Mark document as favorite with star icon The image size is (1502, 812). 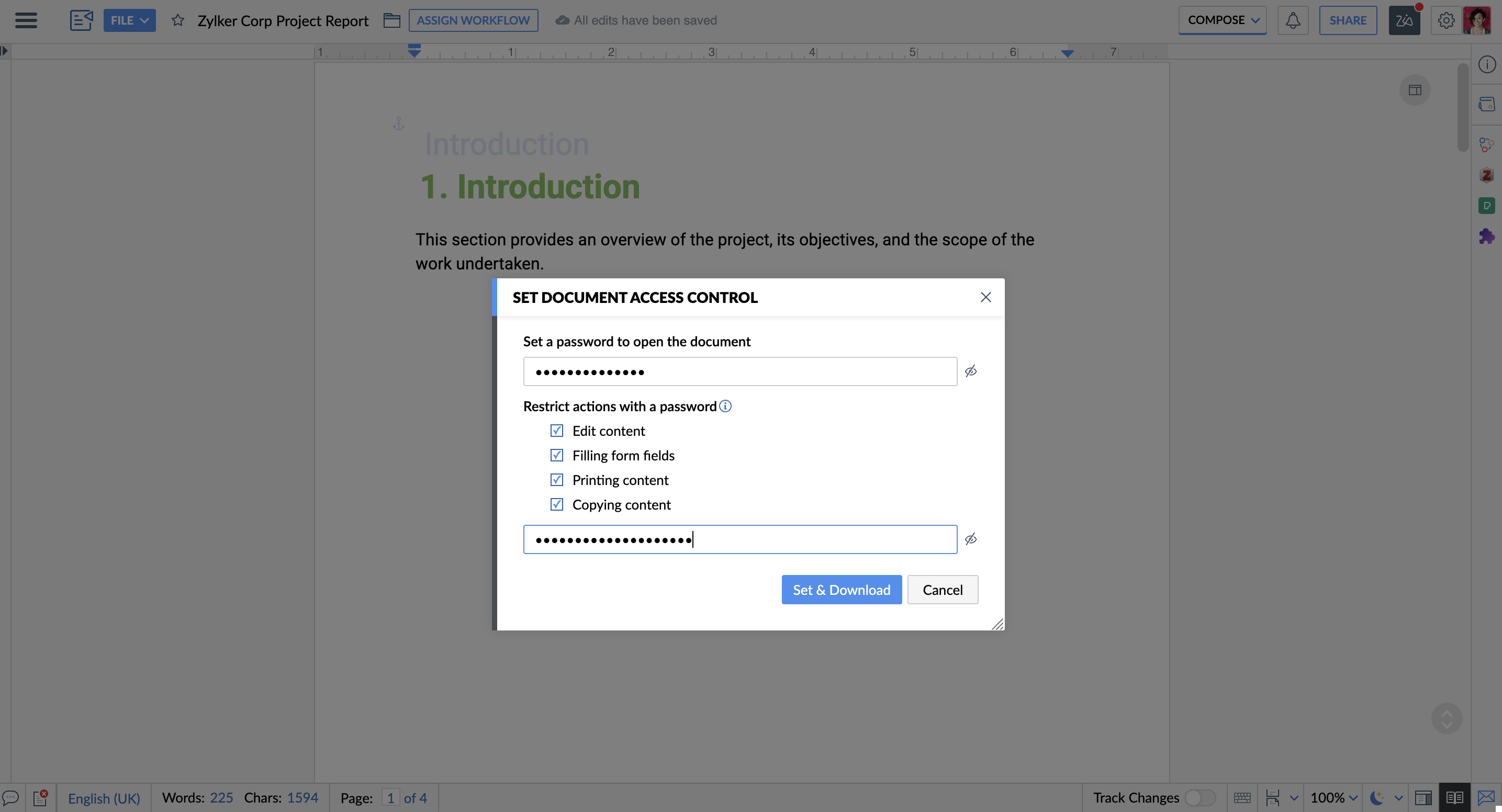coord(178,20)
